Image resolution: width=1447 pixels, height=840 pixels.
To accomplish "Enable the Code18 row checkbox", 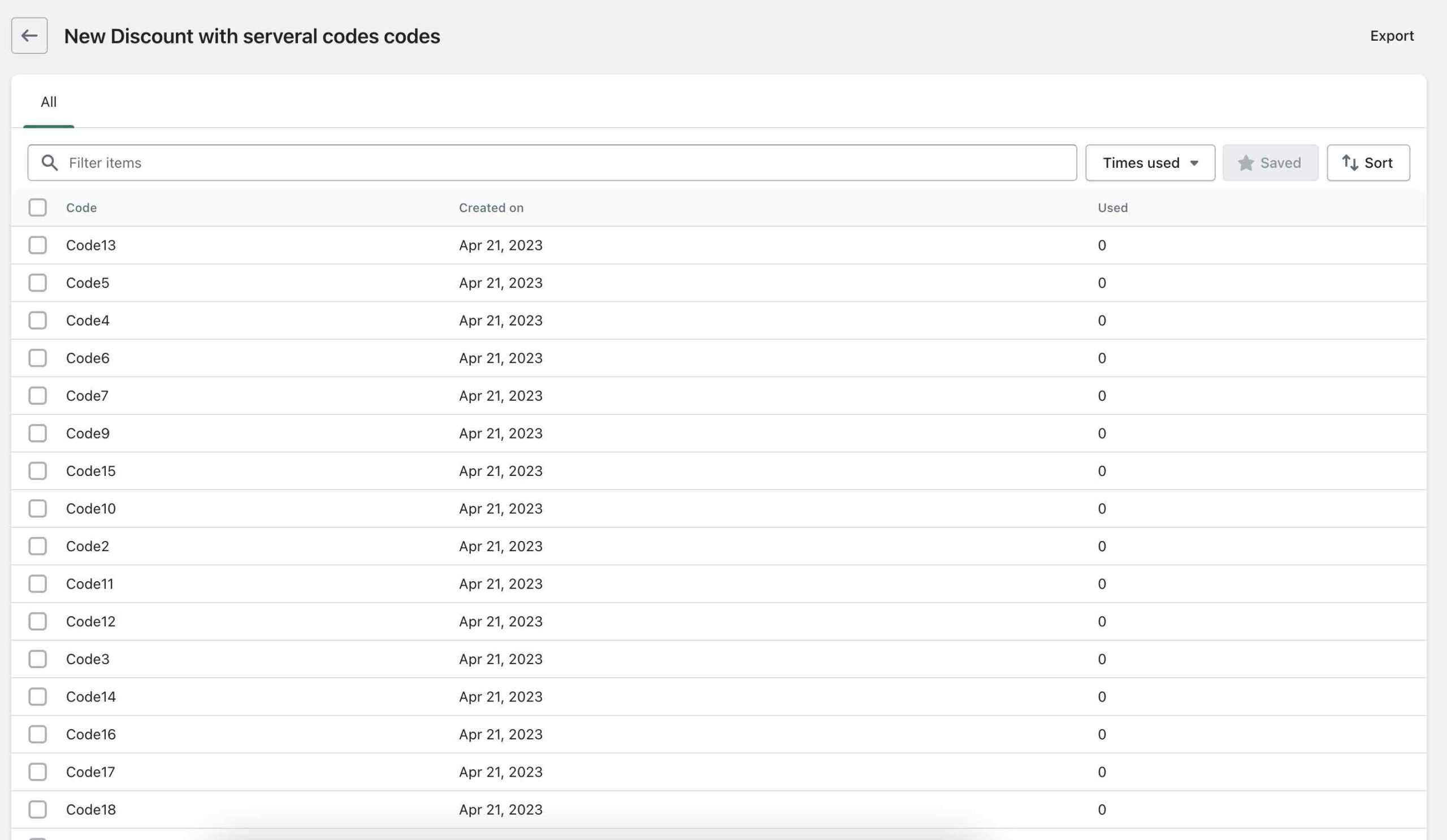I will (x=38, y=809).
